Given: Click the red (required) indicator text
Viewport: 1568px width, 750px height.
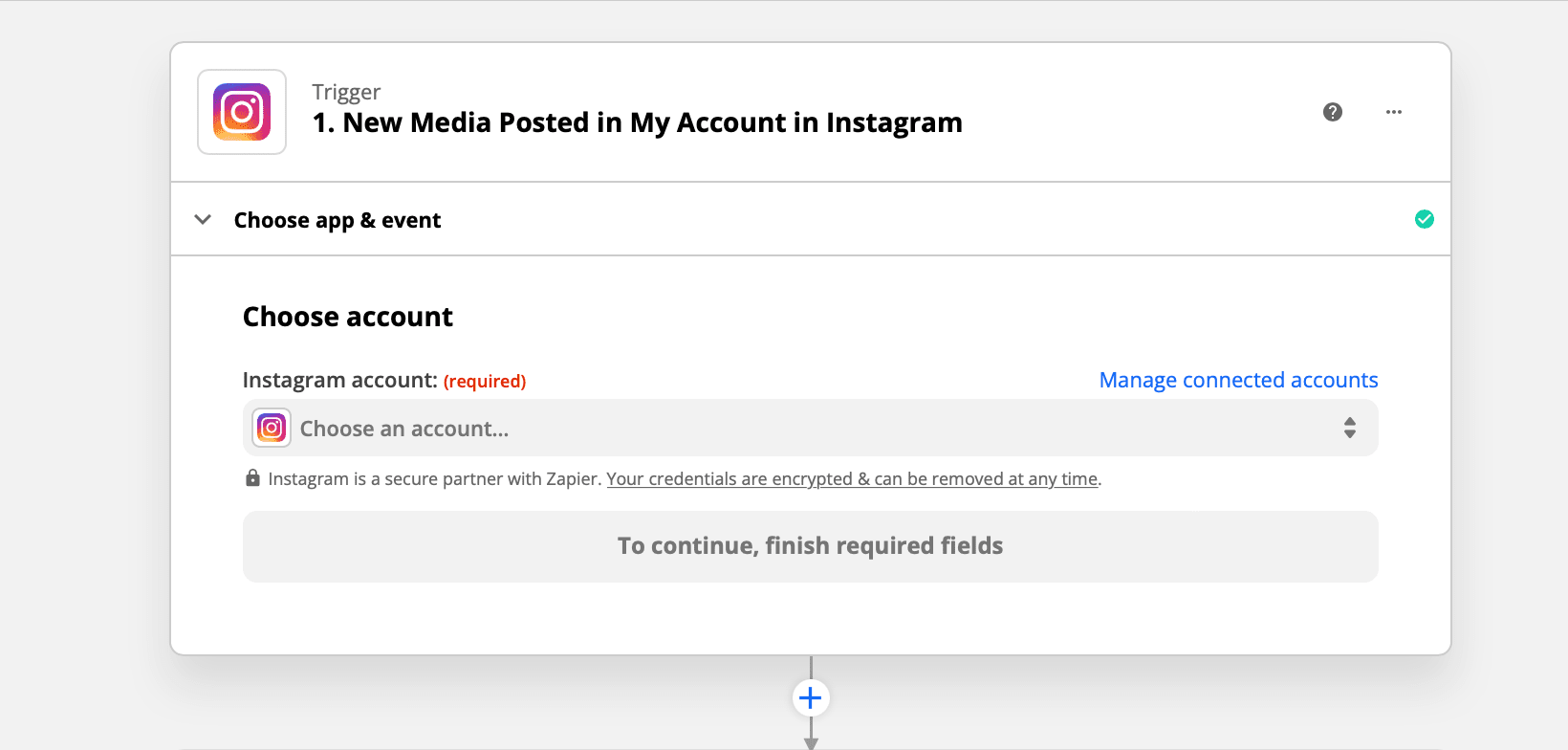Looking at the screenshot, I should click(x=485, y=381).
